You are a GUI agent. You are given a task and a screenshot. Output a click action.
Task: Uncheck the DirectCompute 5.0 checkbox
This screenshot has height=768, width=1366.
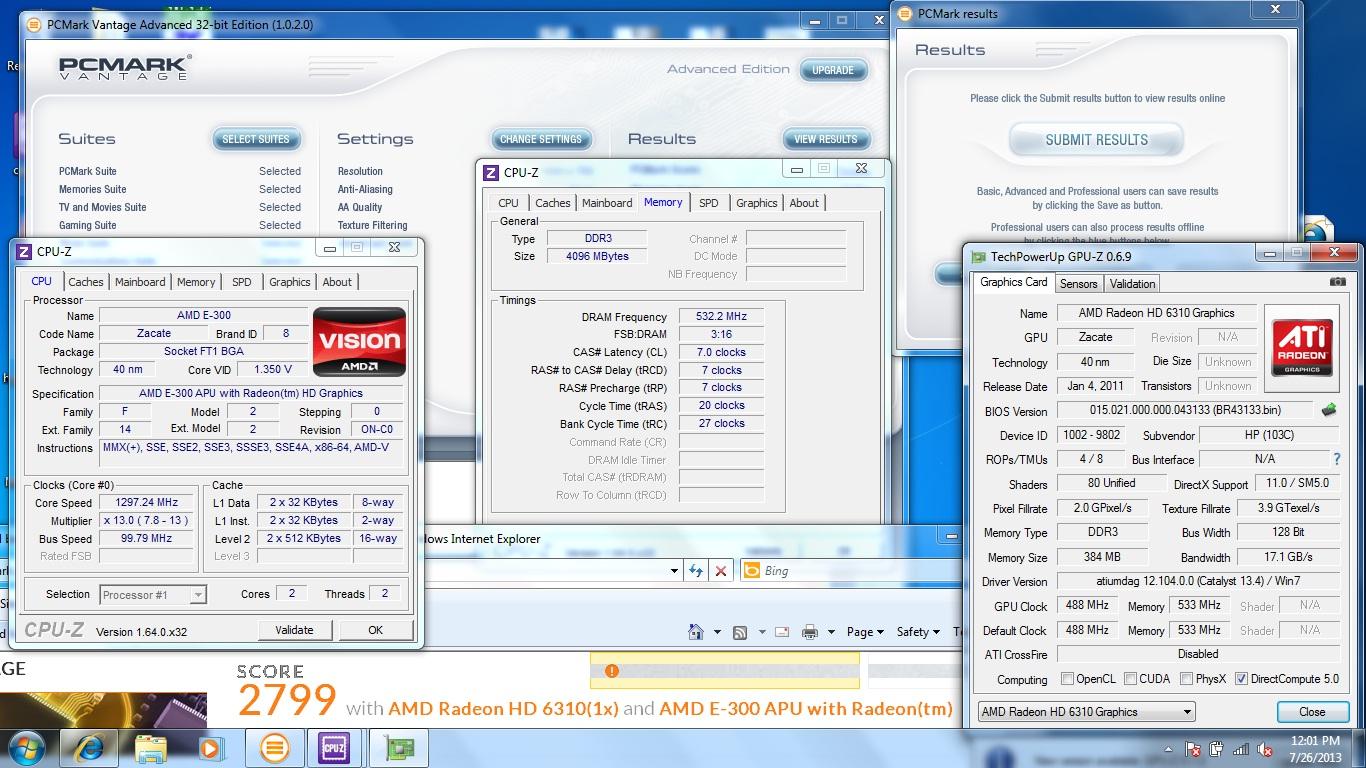click(1241, 679)
